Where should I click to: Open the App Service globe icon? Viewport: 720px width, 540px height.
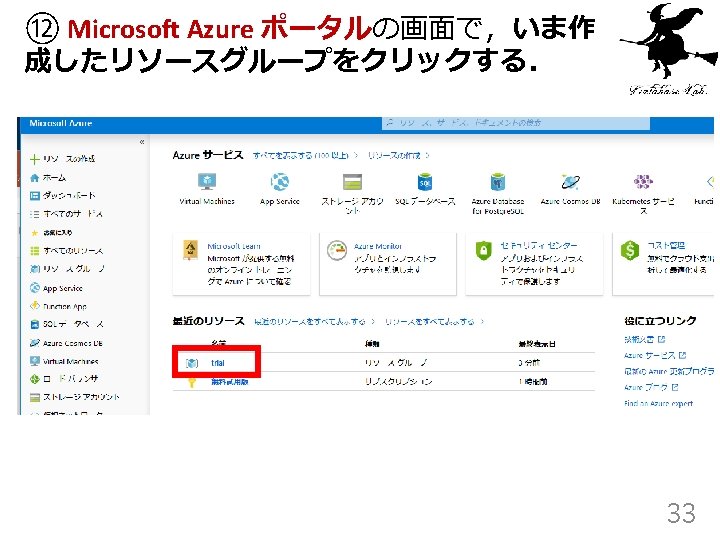tap(280, 182)
